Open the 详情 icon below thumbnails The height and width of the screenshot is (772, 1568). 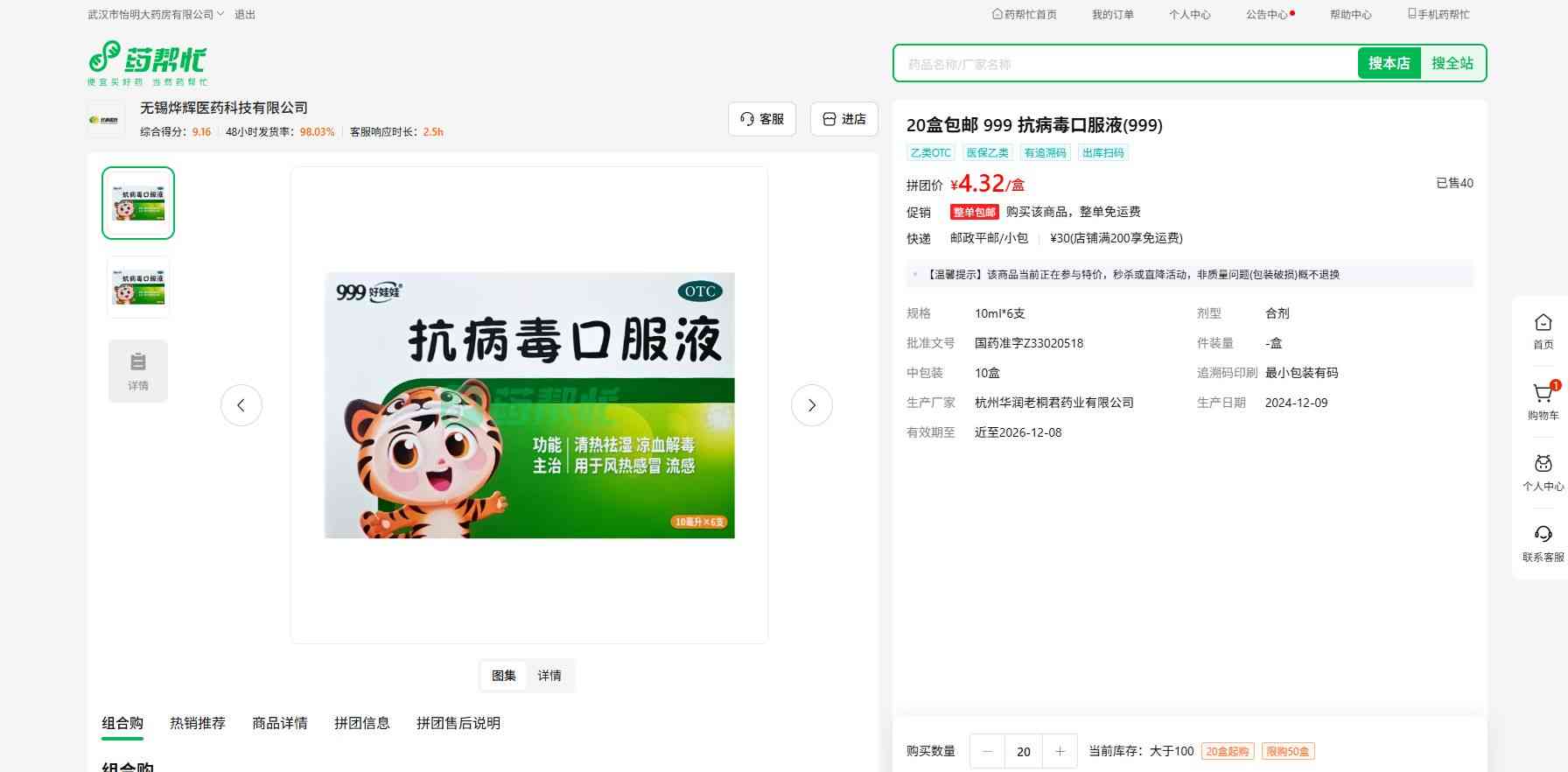click(x=138, y=370)
